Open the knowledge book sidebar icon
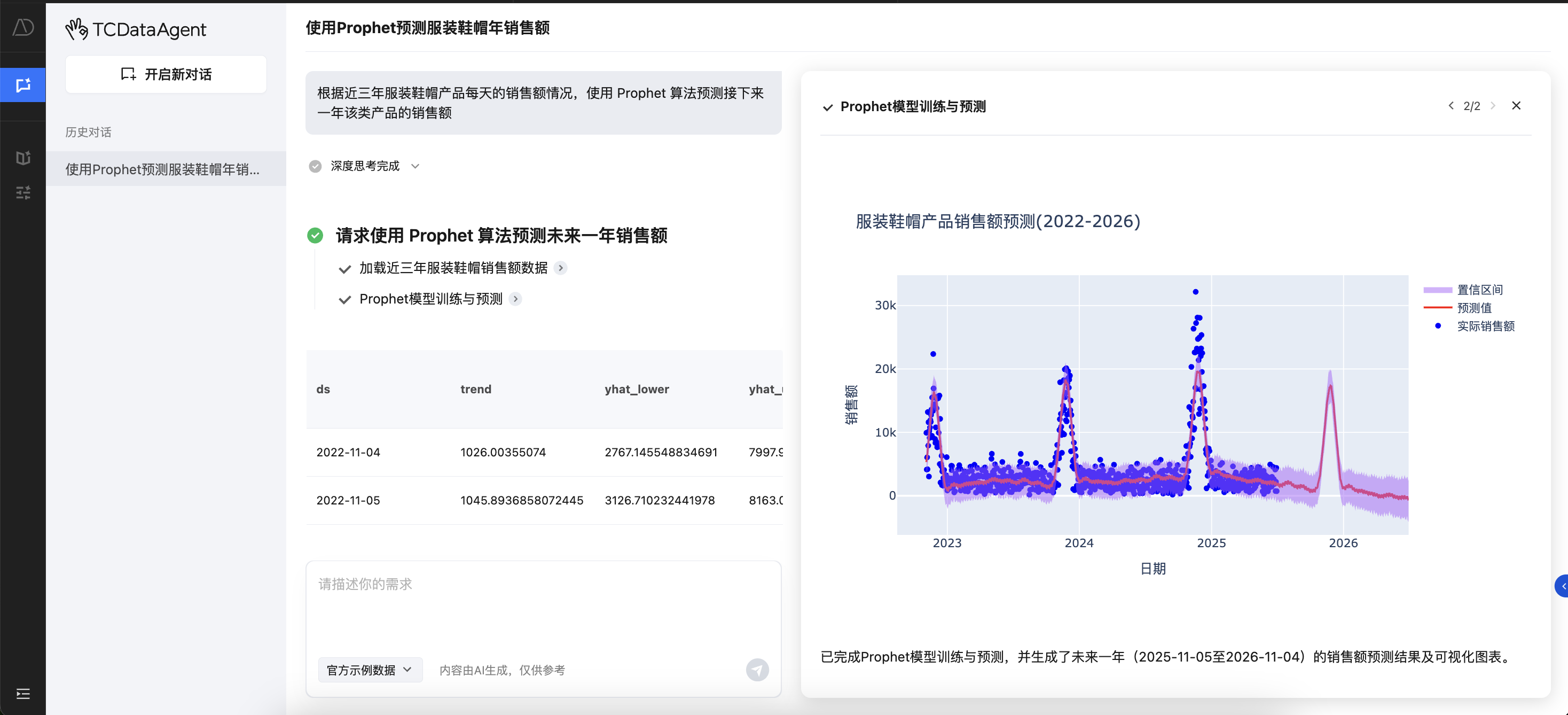This screenshot has width=1568, height=715. click(x=22, y=158)
